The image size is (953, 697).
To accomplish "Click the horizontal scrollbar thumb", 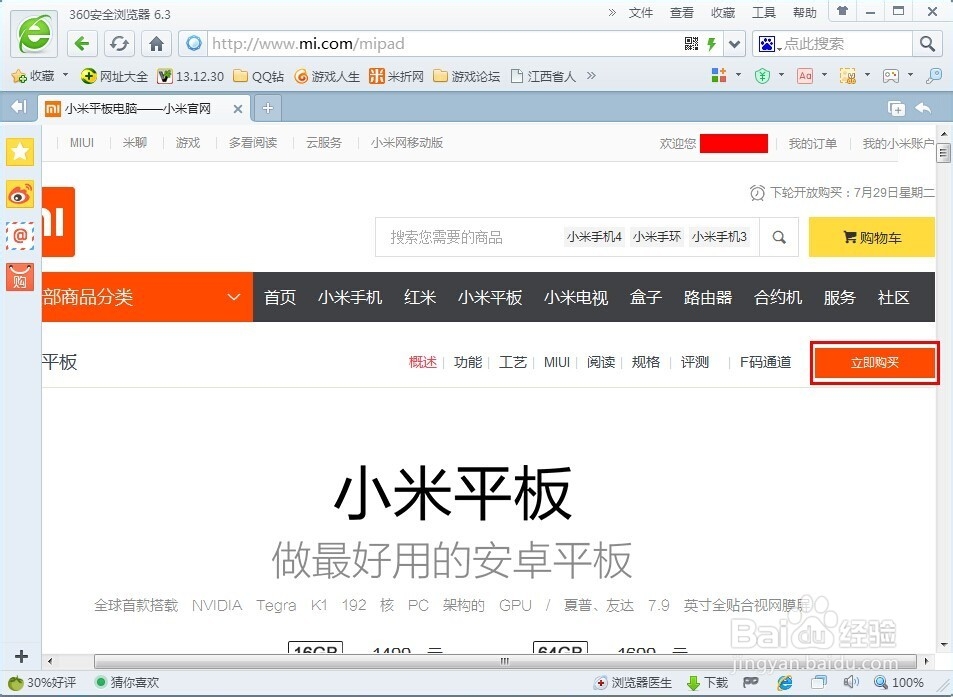I will click(505, 661).
